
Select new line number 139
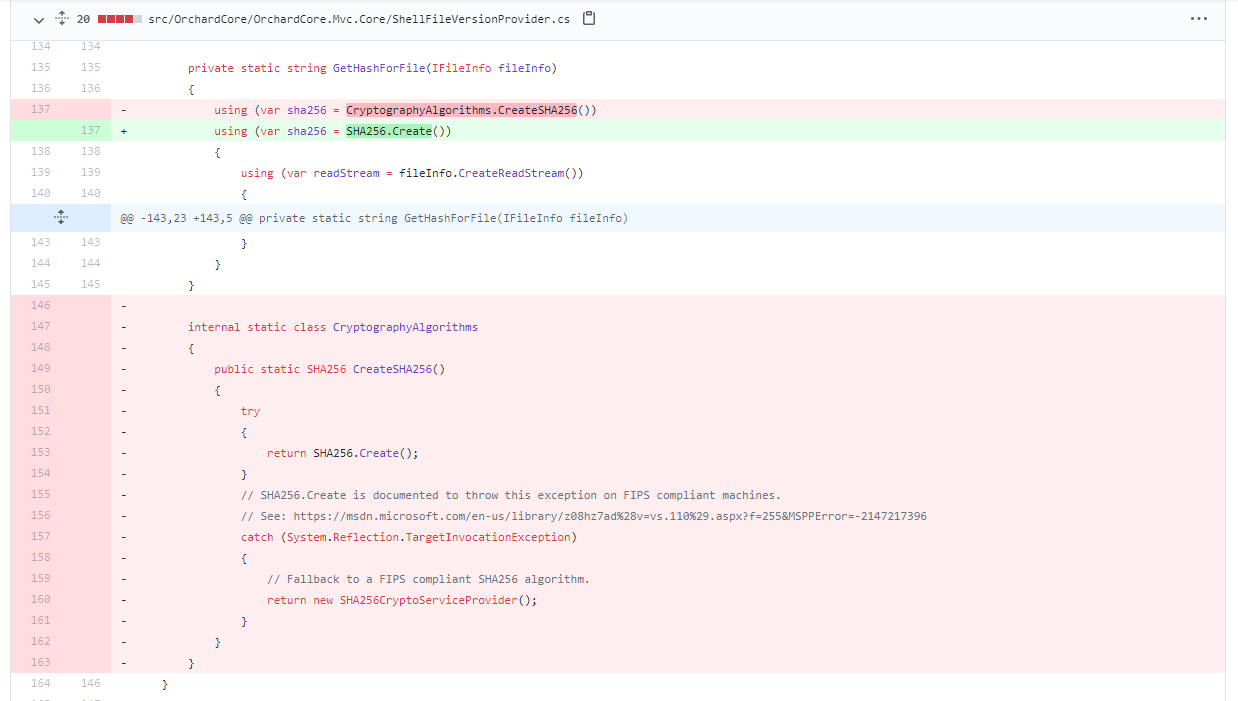(x=91, y=173)
